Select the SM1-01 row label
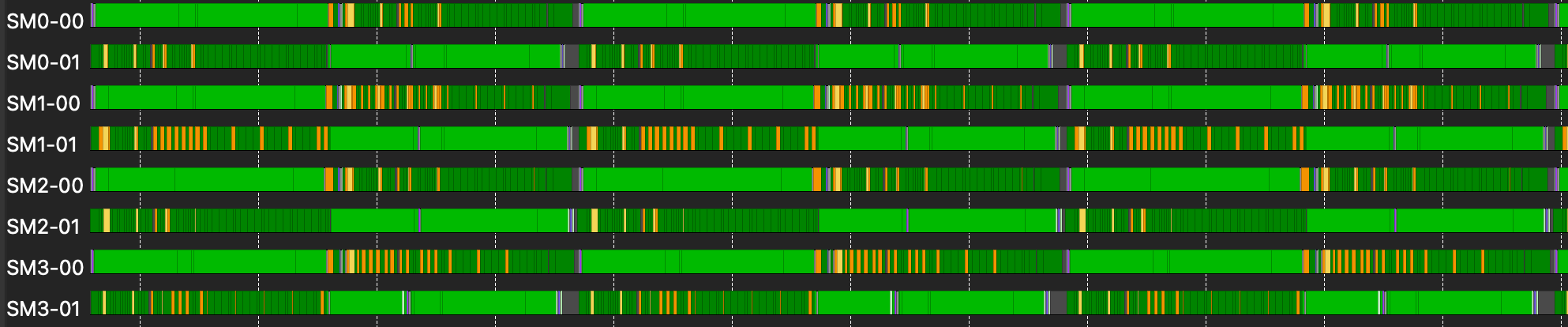Screen dimensions: 1568x327 click(x=42, y=145)
